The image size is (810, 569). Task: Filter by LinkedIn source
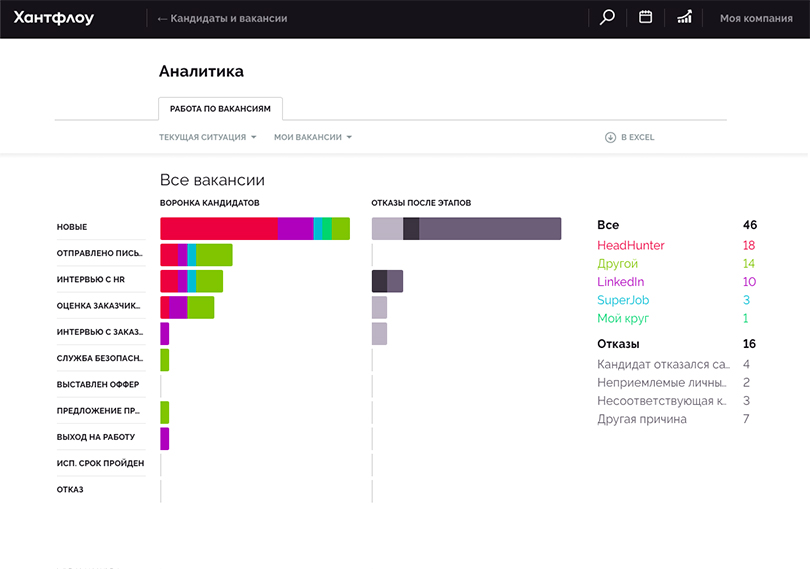click(620, 282)
